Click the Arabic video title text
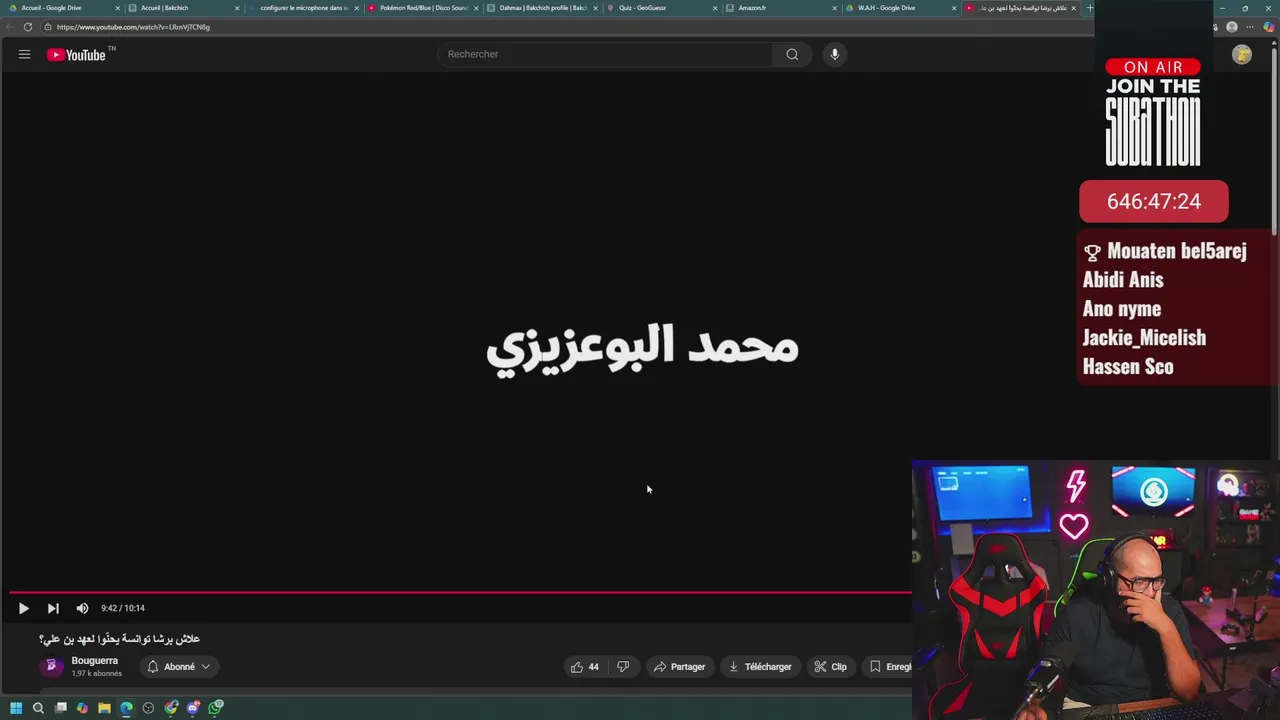Viewport: 1280px width, 720px height. [x=120, y=639]
